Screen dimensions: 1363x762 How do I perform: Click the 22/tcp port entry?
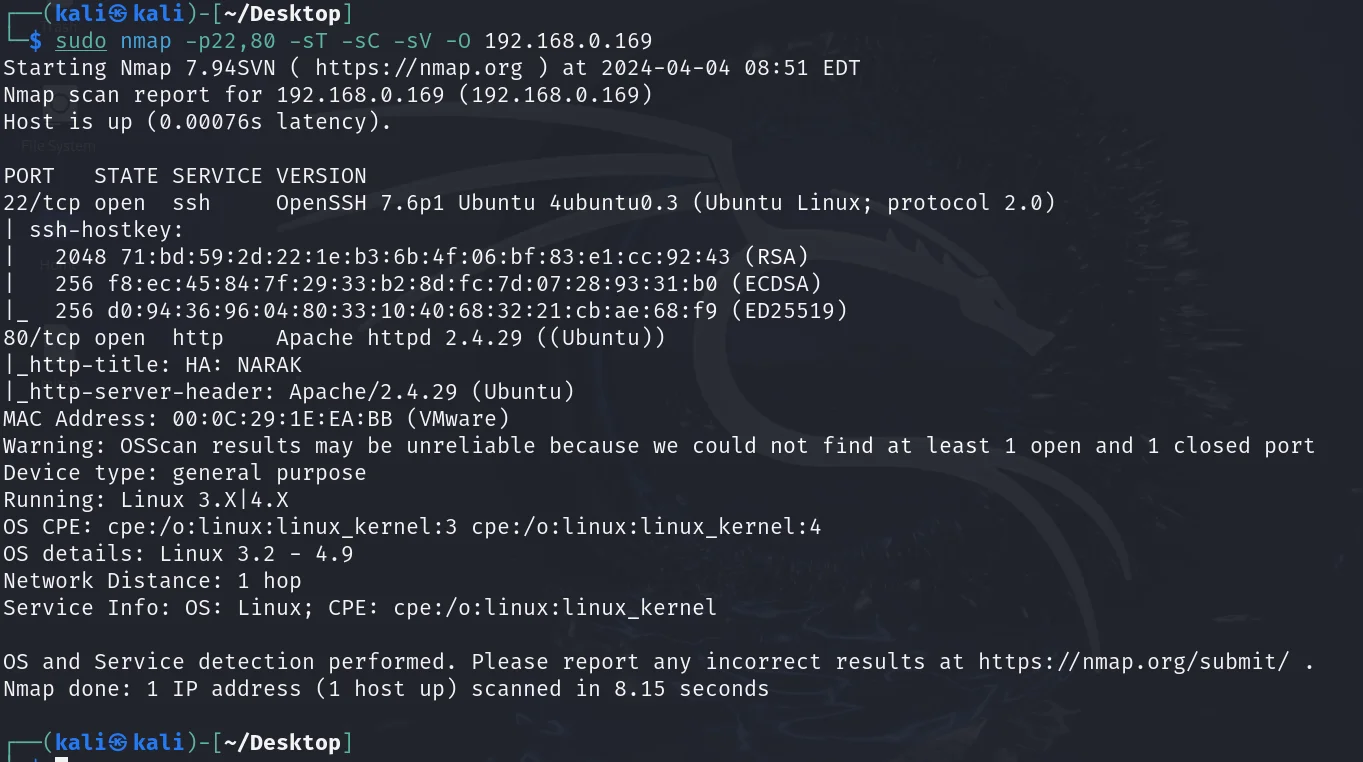coord(42,203)
